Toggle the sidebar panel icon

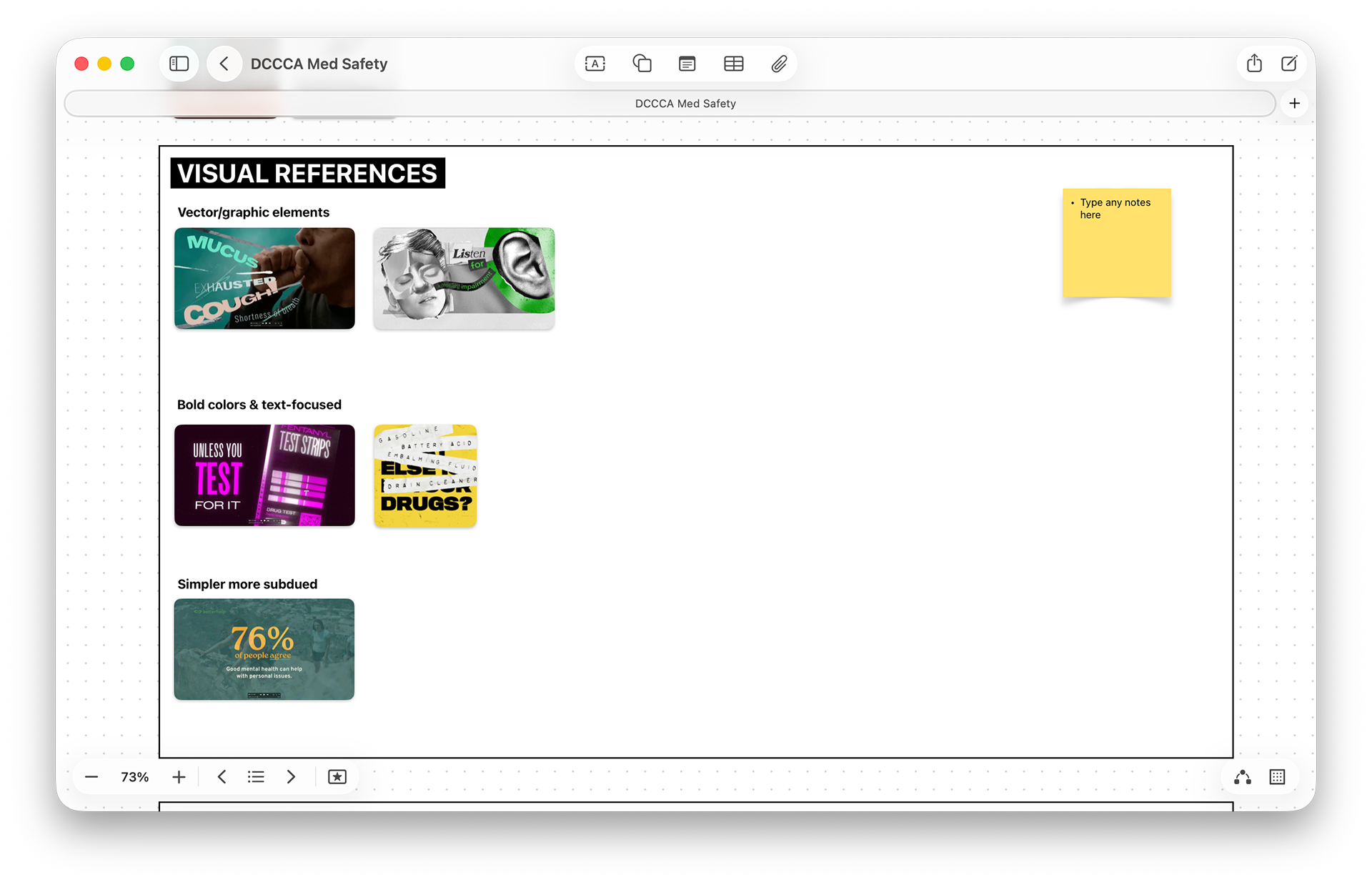point(179,64)
